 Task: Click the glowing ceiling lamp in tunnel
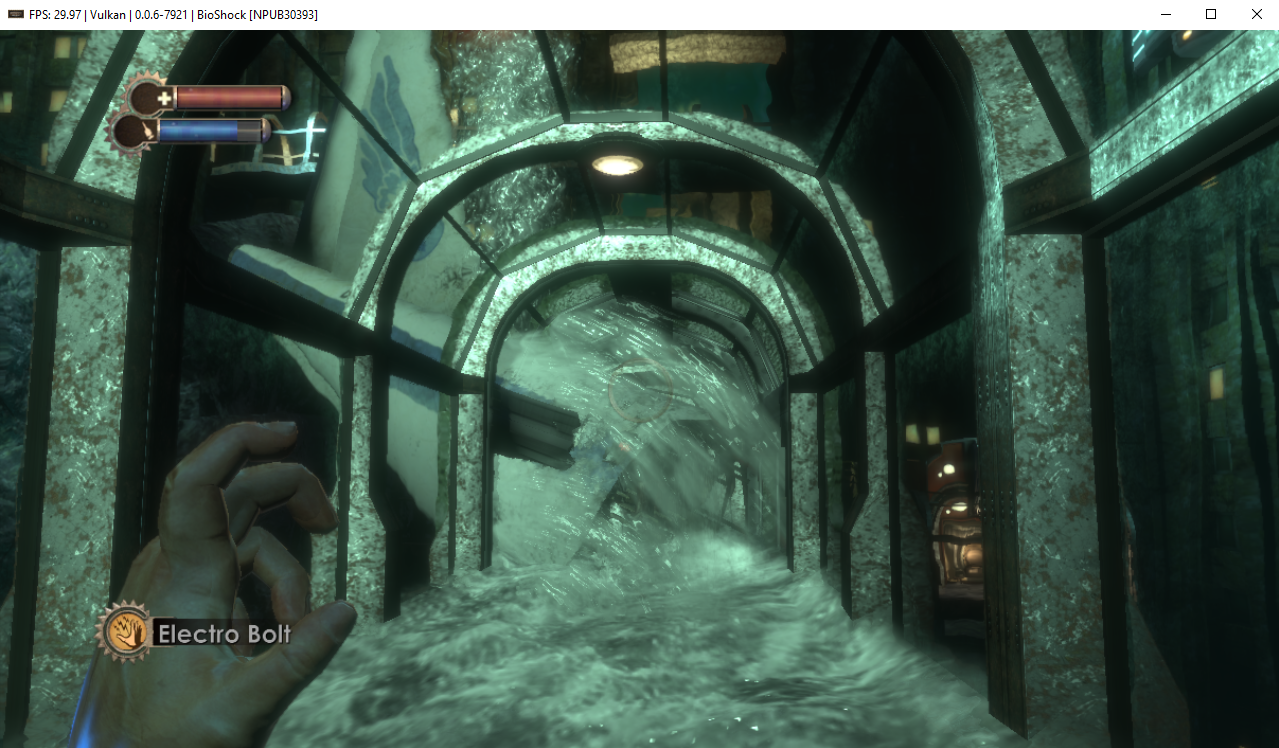[617, 165]
